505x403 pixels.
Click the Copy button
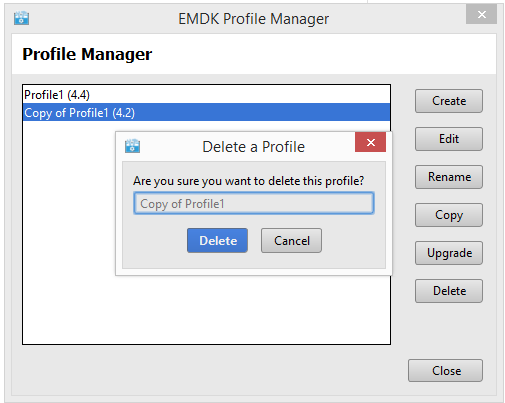pos(449,215)
